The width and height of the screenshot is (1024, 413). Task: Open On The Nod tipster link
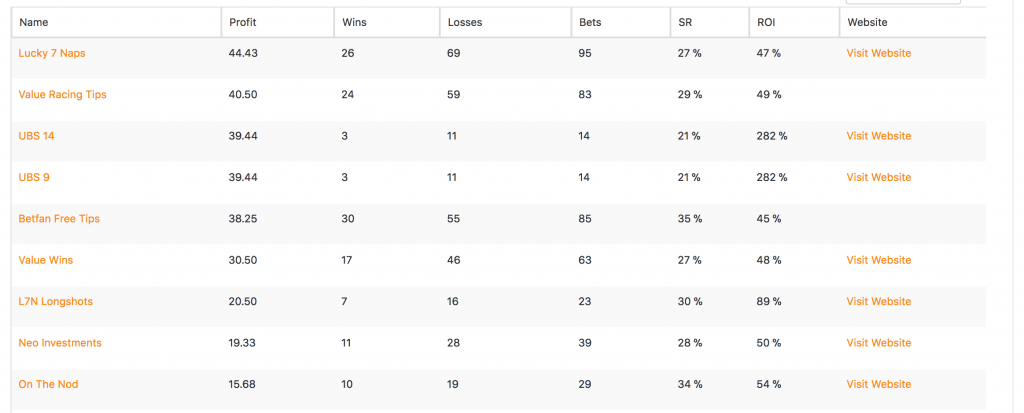[x=48, y=384]
